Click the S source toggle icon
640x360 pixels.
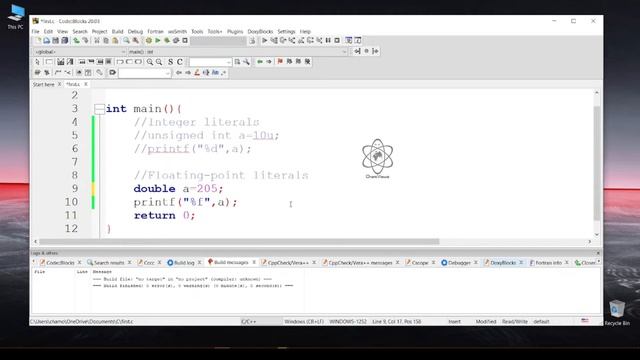171,62
